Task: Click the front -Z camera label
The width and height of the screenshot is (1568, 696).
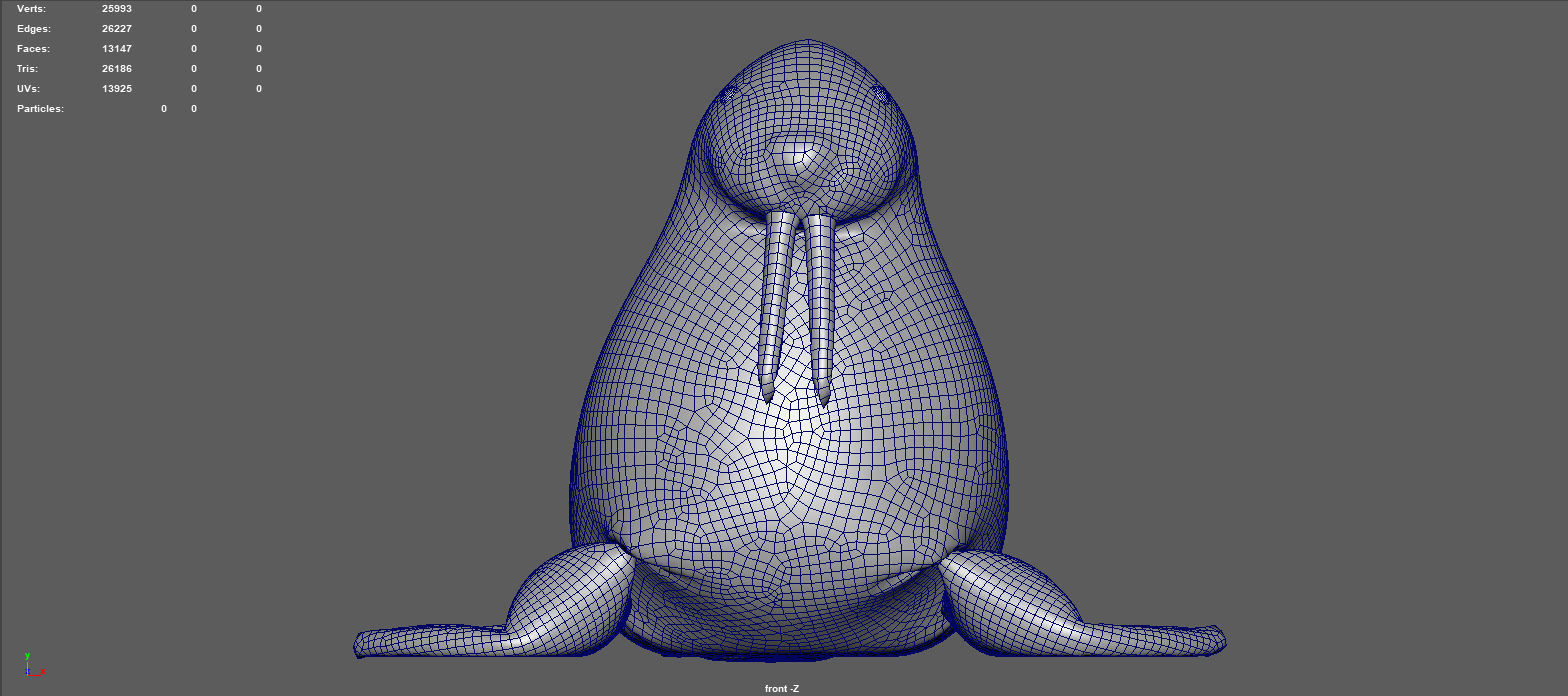Action: (782, 688)
